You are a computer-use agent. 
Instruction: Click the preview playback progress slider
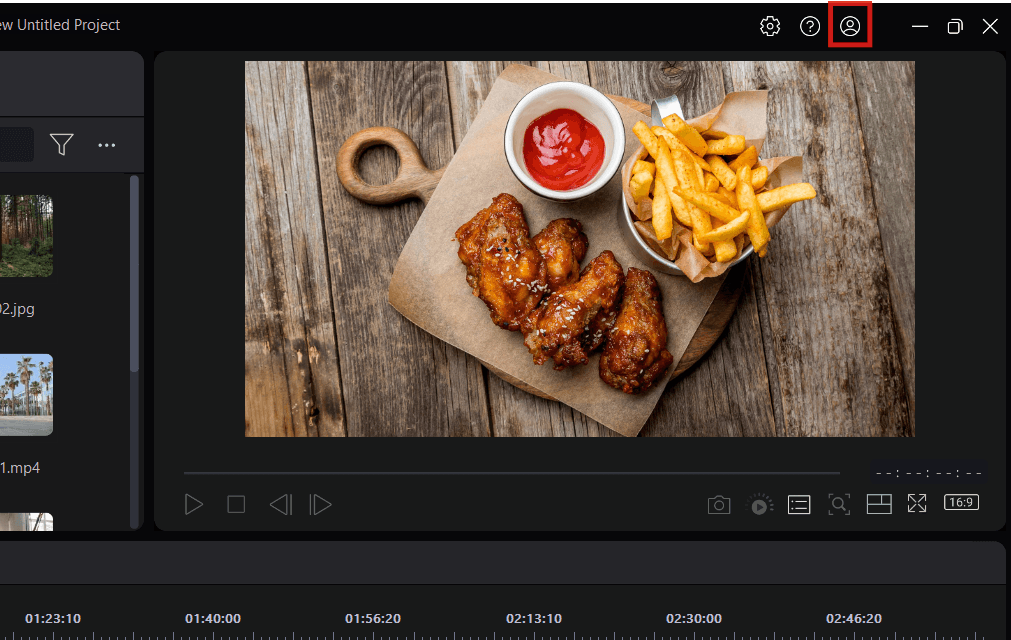[x=510, y=472]
